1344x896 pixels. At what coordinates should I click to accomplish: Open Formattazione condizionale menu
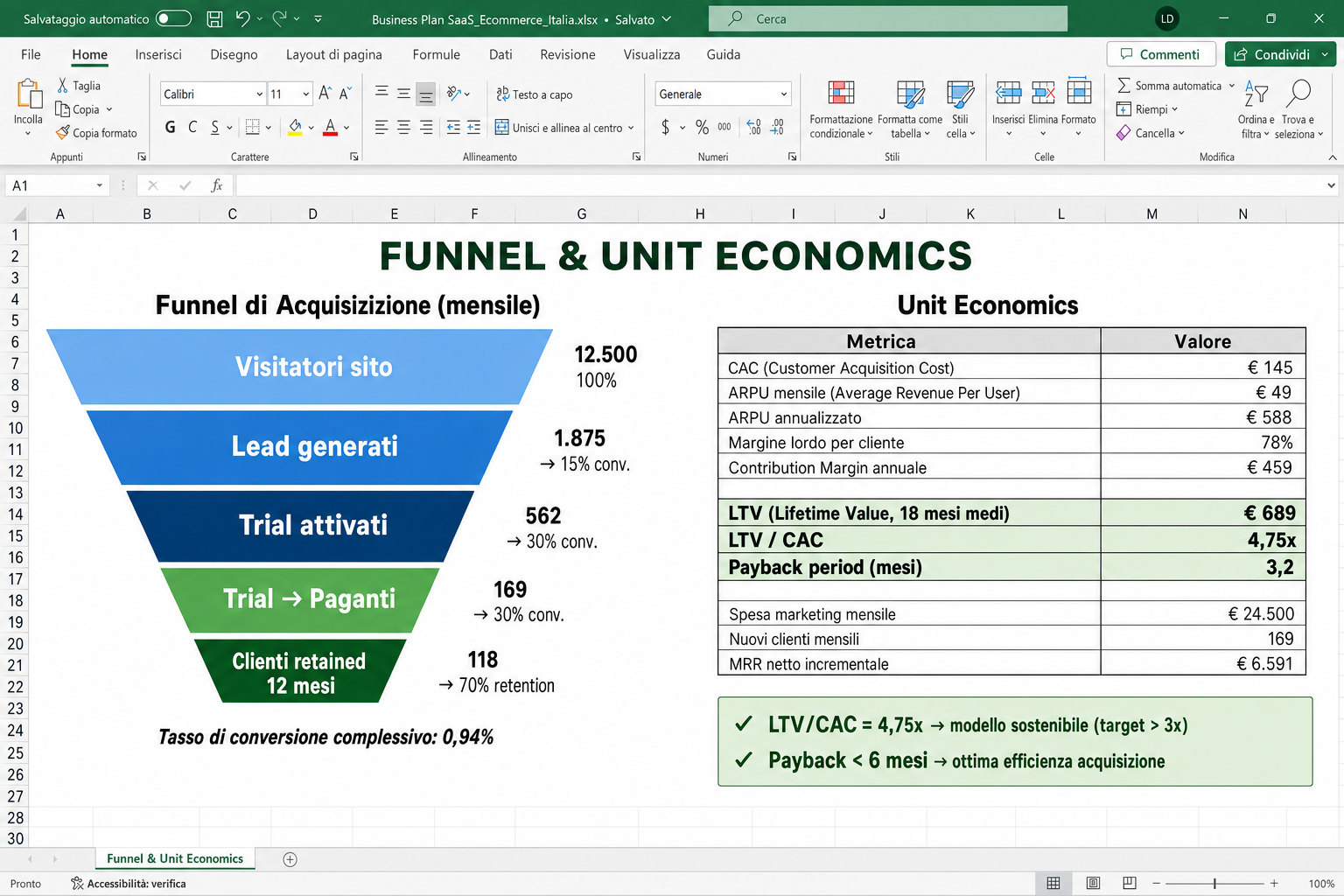pos(841,108)
